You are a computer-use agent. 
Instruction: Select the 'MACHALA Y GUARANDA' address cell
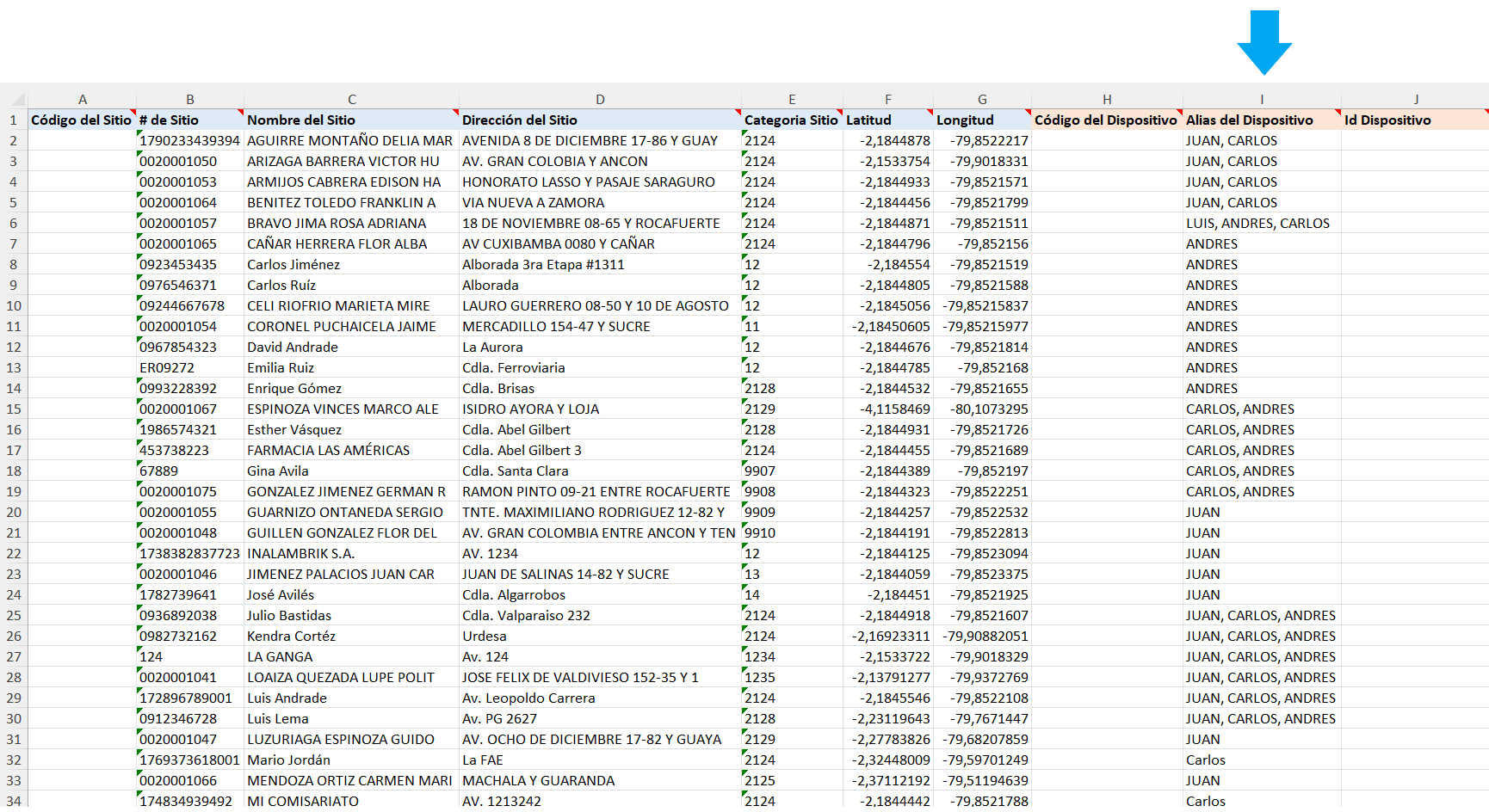(x=600, y=780)
